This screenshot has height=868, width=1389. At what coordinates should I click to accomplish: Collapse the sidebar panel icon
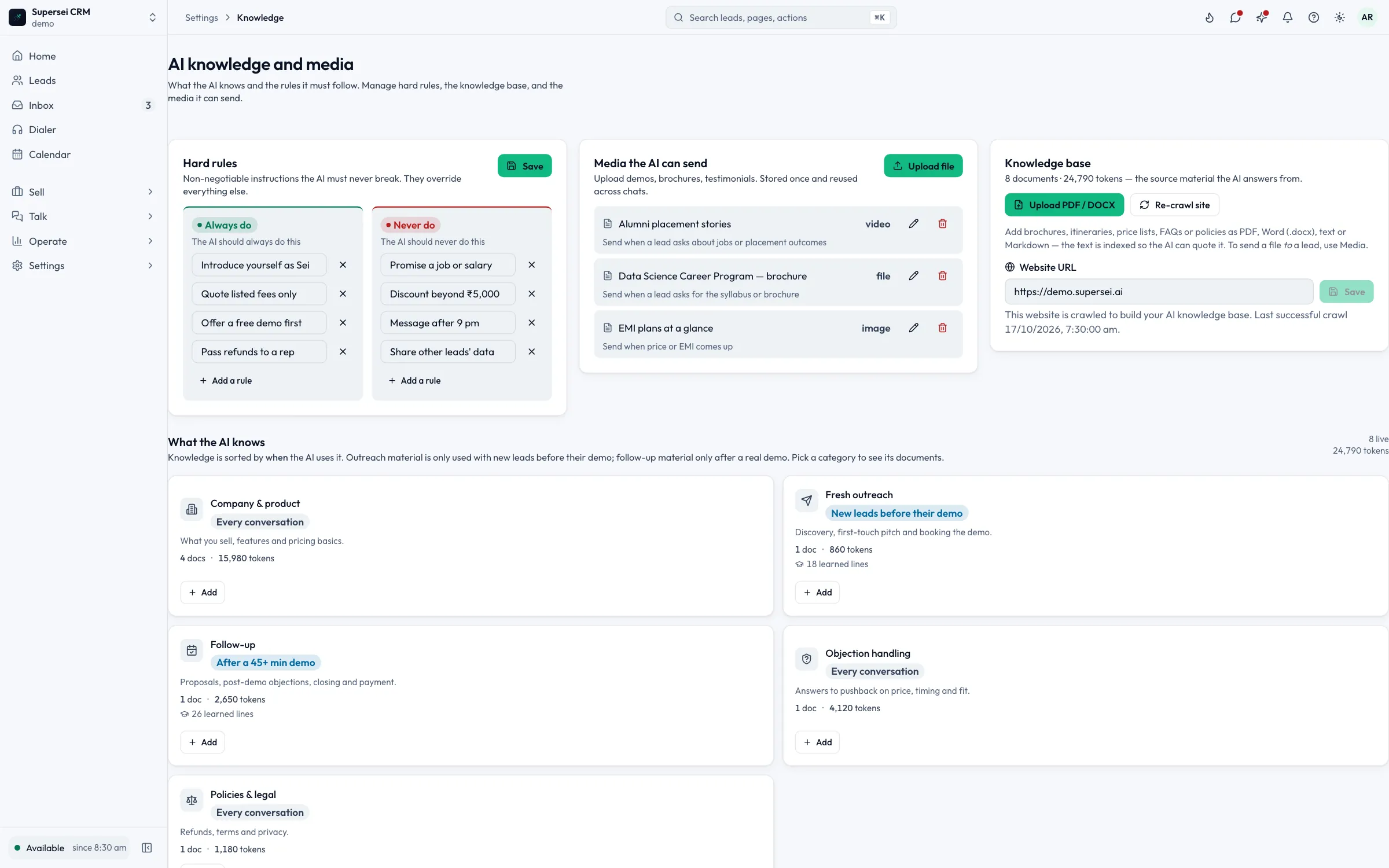(147, 848)
